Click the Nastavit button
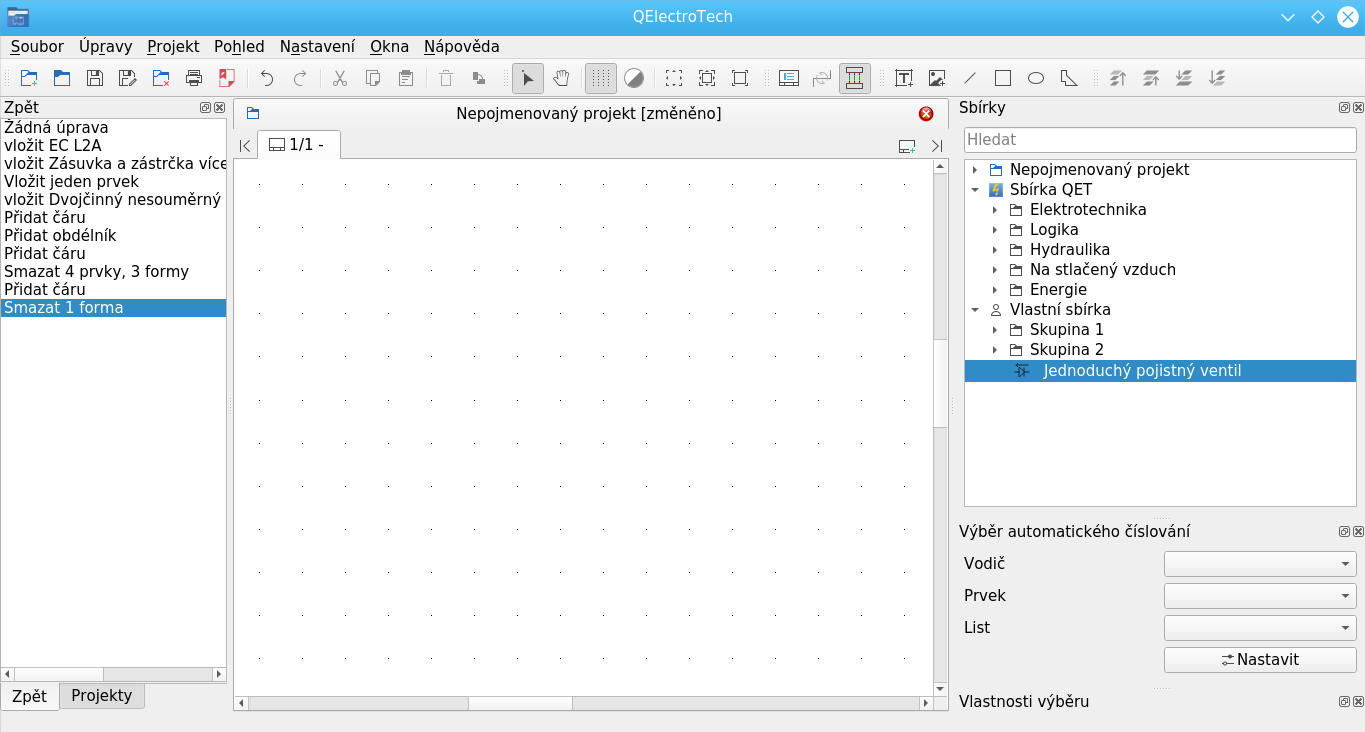The width and height of the screenshot is (1365, 732). pos(1259,660)
